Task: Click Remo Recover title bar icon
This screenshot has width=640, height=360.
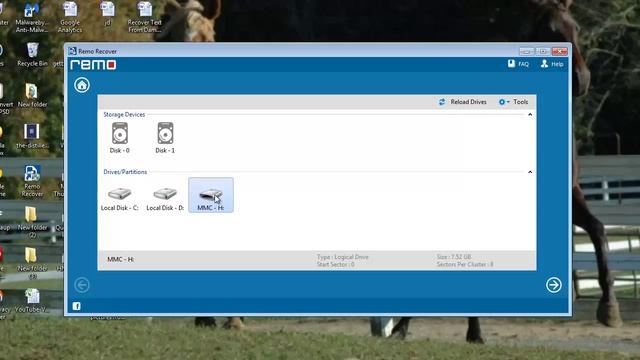Action: pos(73,51)
